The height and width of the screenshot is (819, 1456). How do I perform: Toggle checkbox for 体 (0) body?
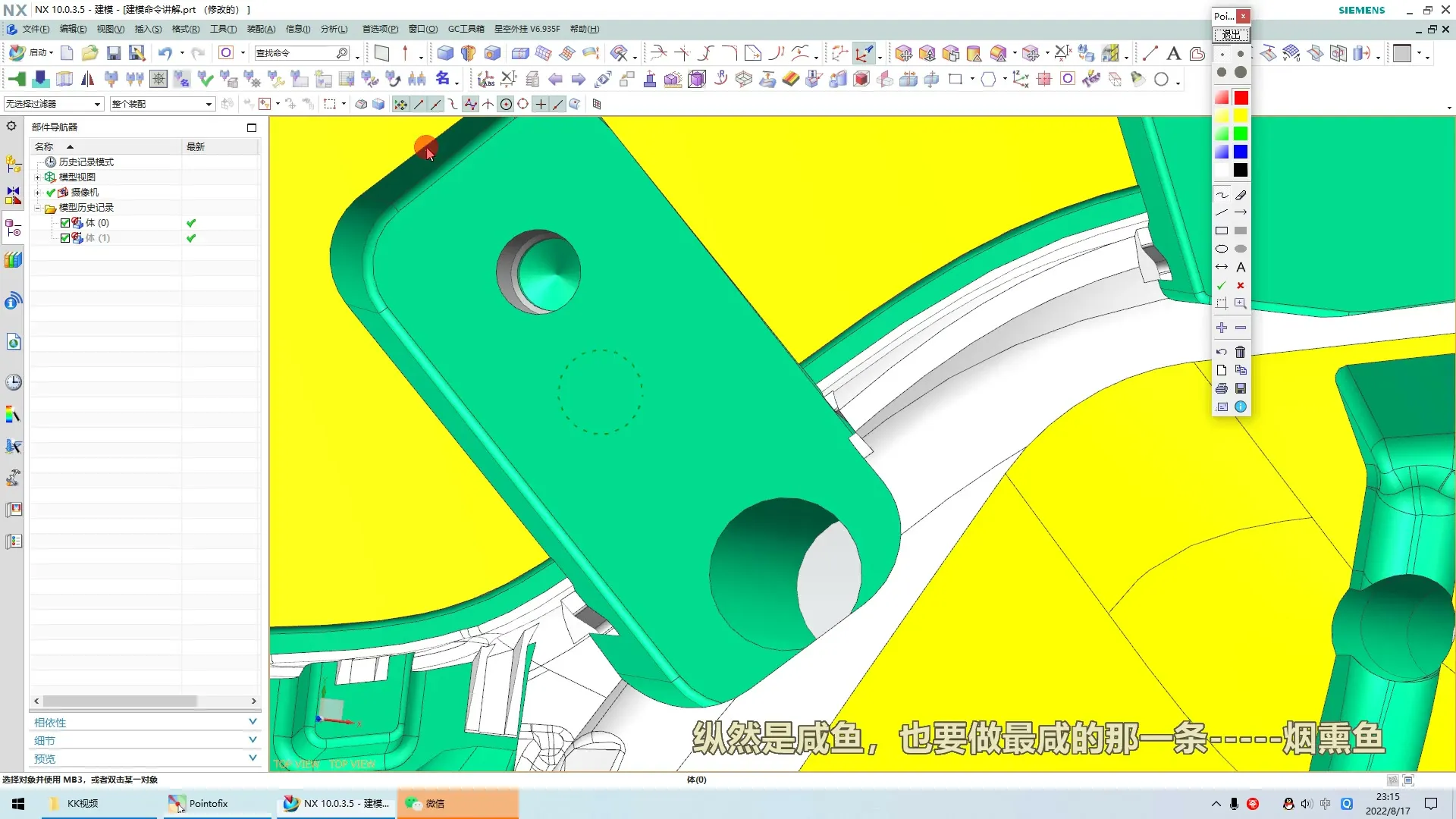click(x=65, y=223)
